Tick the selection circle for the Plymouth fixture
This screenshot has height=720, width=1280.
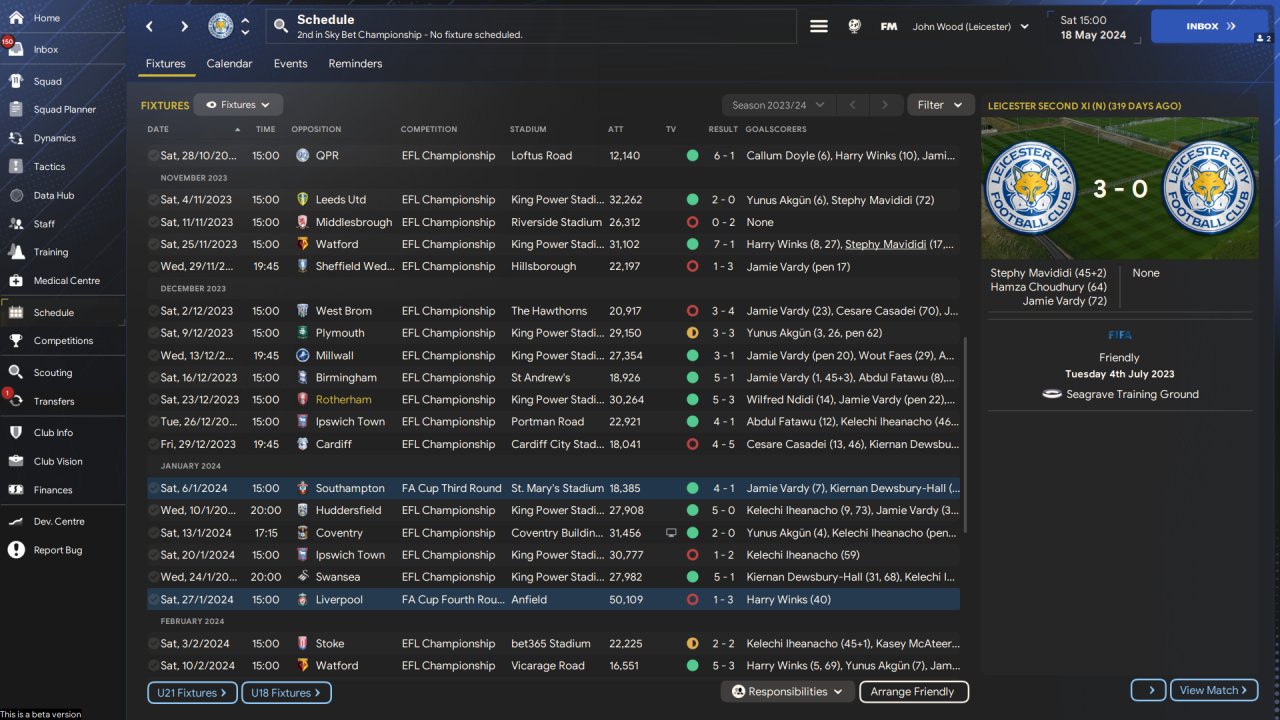[x=153, y=333]
